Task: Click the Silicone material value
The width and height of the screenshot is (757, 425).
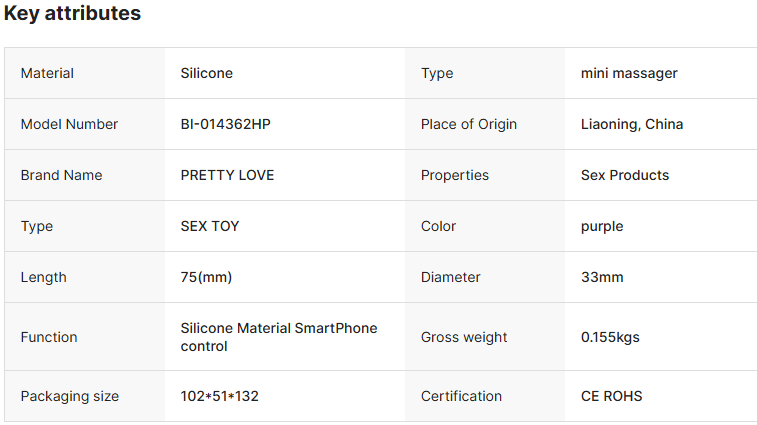Action: coord(207,73)
